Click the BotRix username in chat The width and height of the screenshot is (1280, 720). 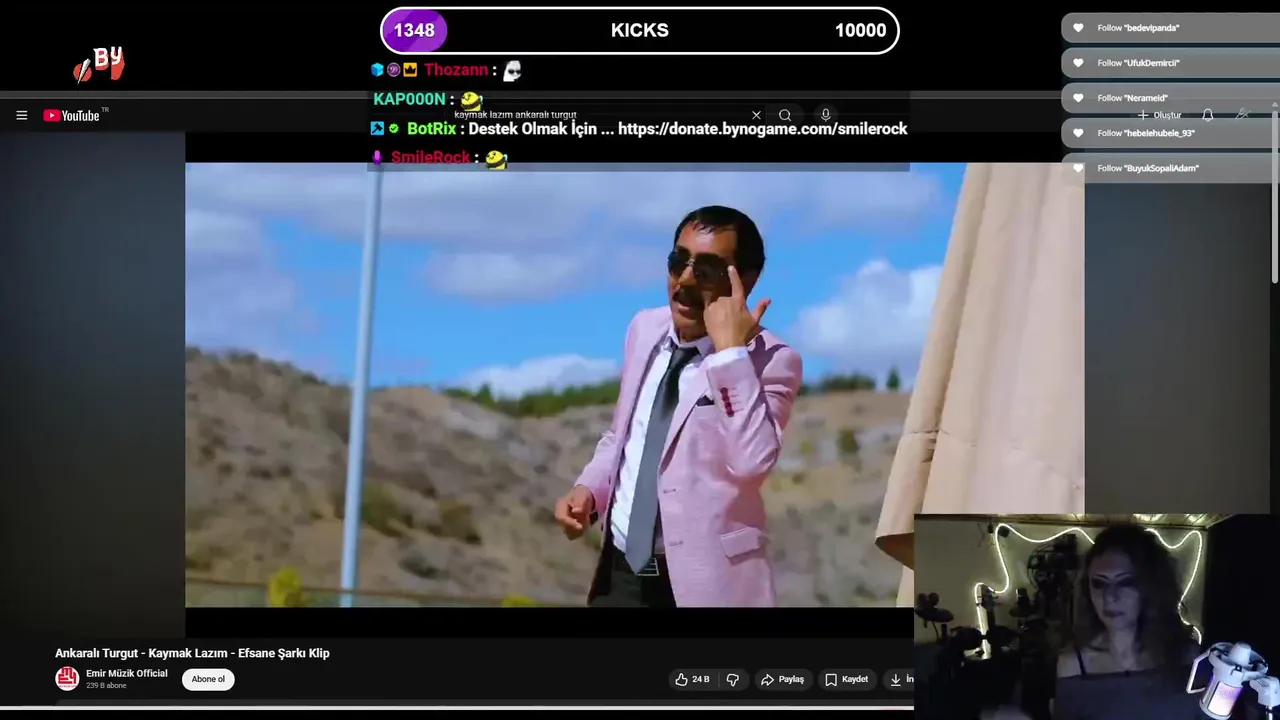coord(432,129)
